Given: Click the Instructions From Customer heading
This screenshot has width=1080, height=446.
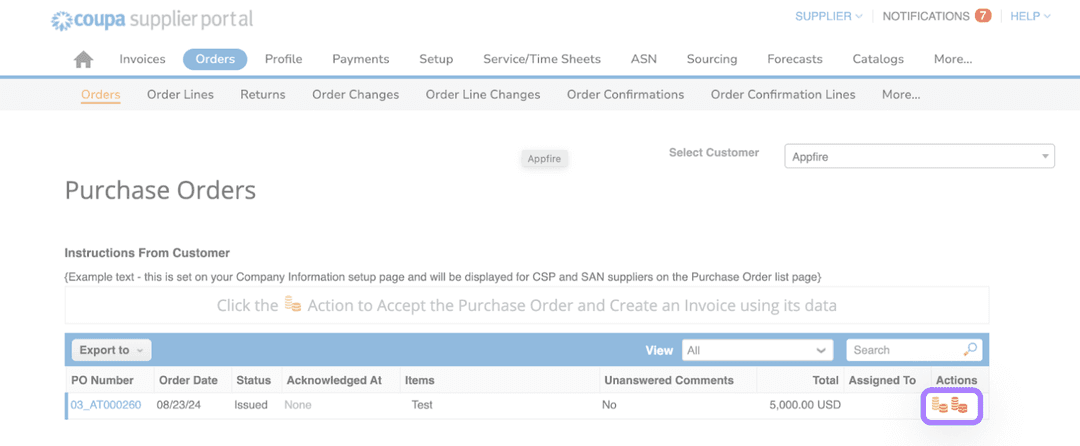Looking at the screenshot, I should [147, 253].
